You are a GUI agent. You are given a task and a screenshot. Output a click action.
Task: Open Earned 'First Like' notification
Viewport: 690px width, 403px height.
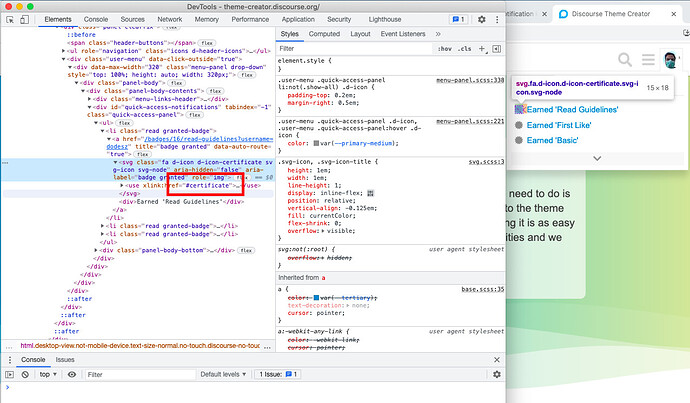(558, 125)
